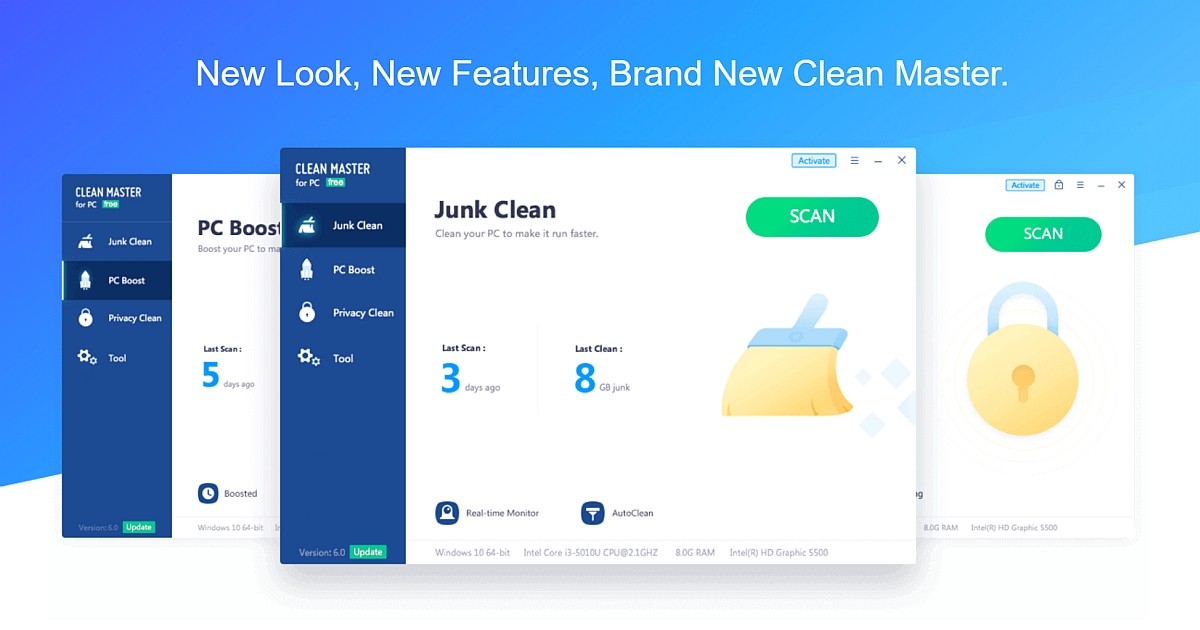Click the SCAN button in the right window

(x=1043, y=234)
